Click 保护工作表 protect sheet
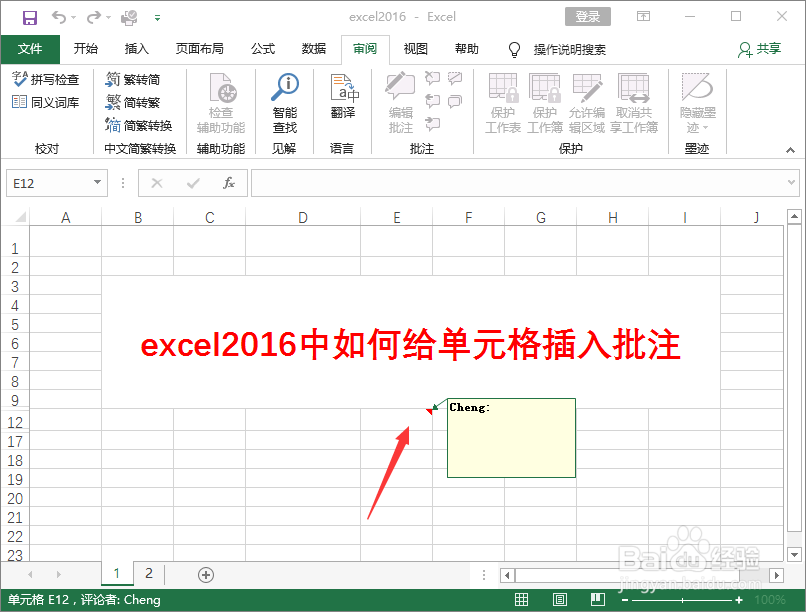 (x=503, y=103)
